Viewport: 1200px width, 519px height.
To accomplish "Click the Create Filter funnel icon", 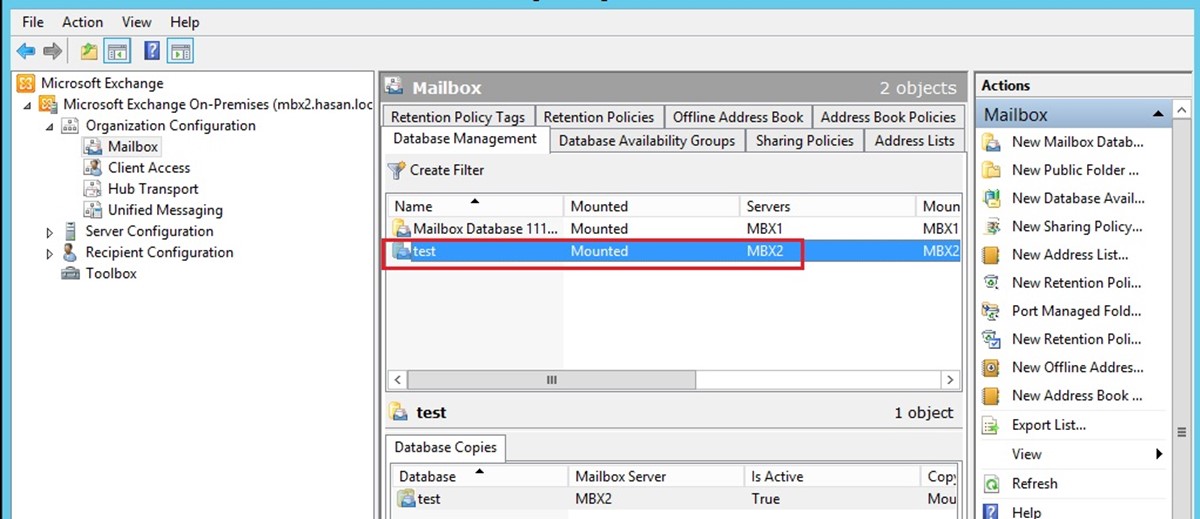I will 397,170.
